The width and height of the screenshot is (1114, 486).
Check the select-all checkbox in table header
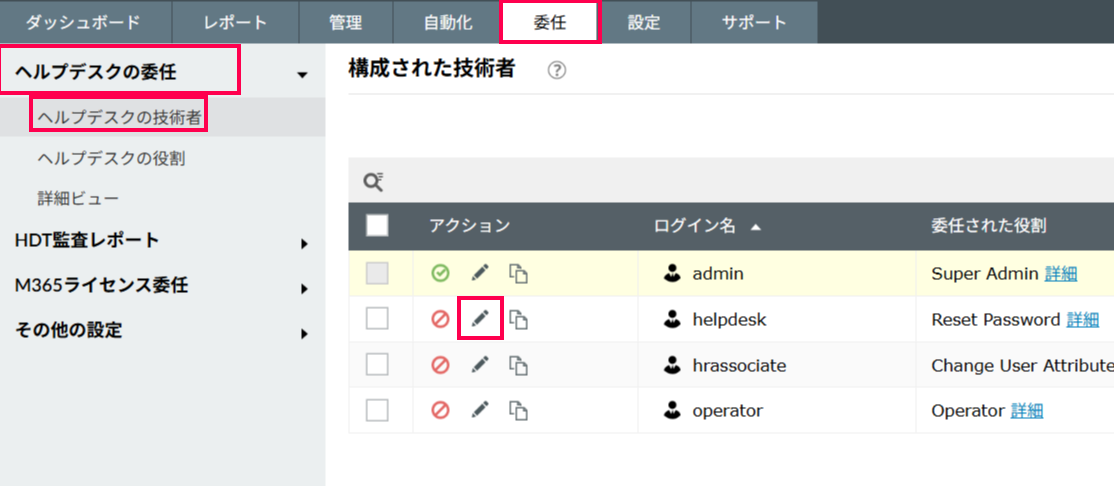click(x=377, y=226)
